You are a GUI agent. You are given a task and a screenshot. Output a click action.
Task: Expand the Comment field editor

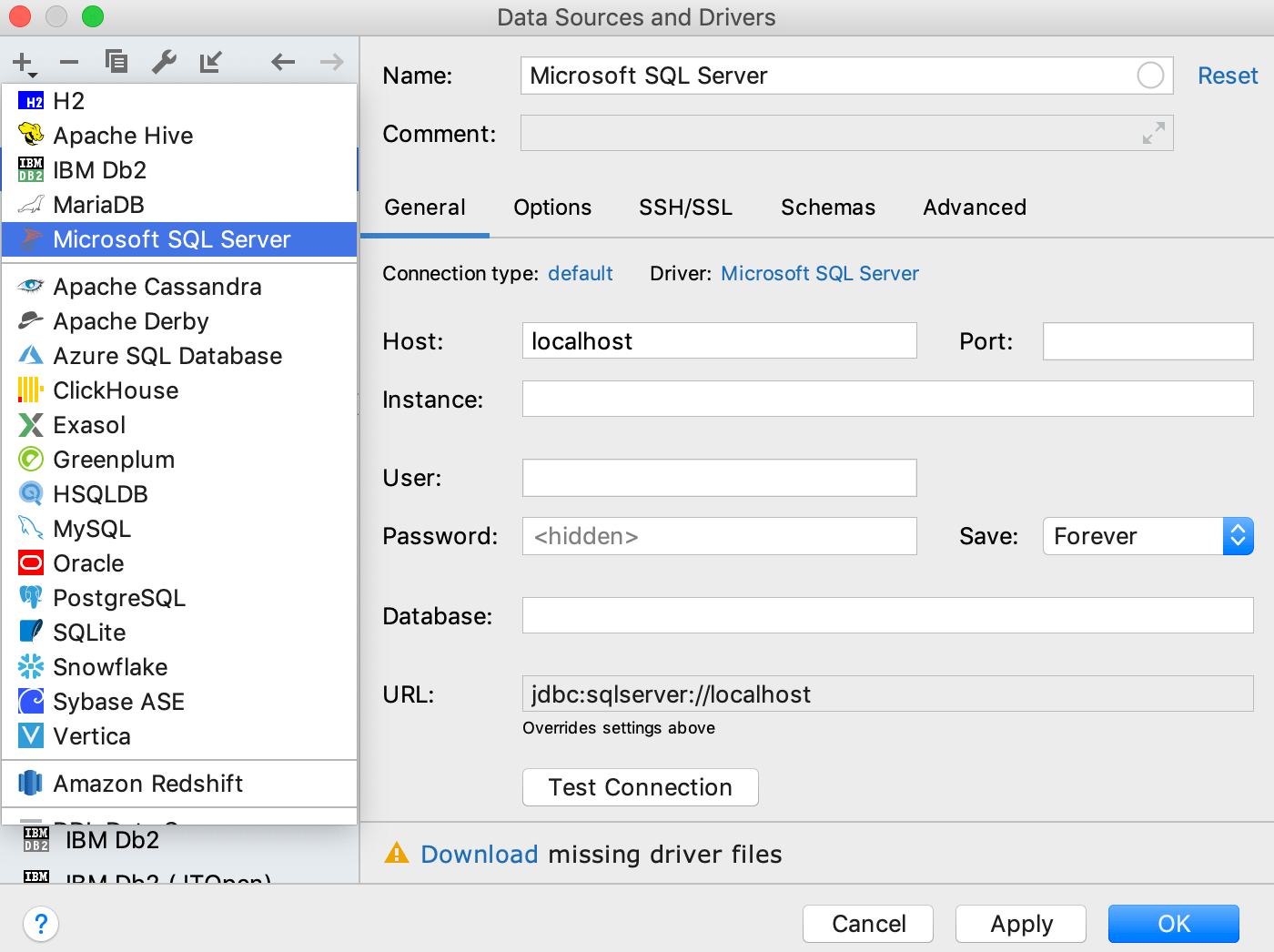point(1154,134)
